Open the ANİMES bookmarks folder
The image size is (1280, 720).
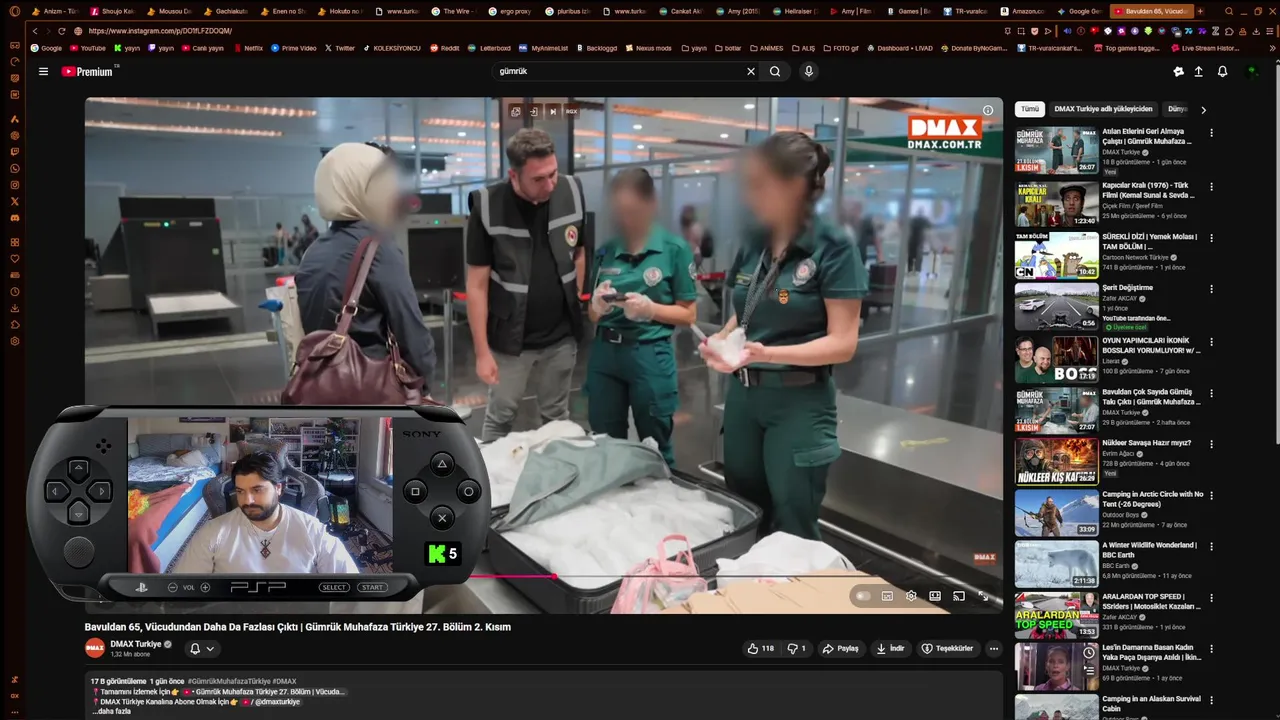point(766,48)
